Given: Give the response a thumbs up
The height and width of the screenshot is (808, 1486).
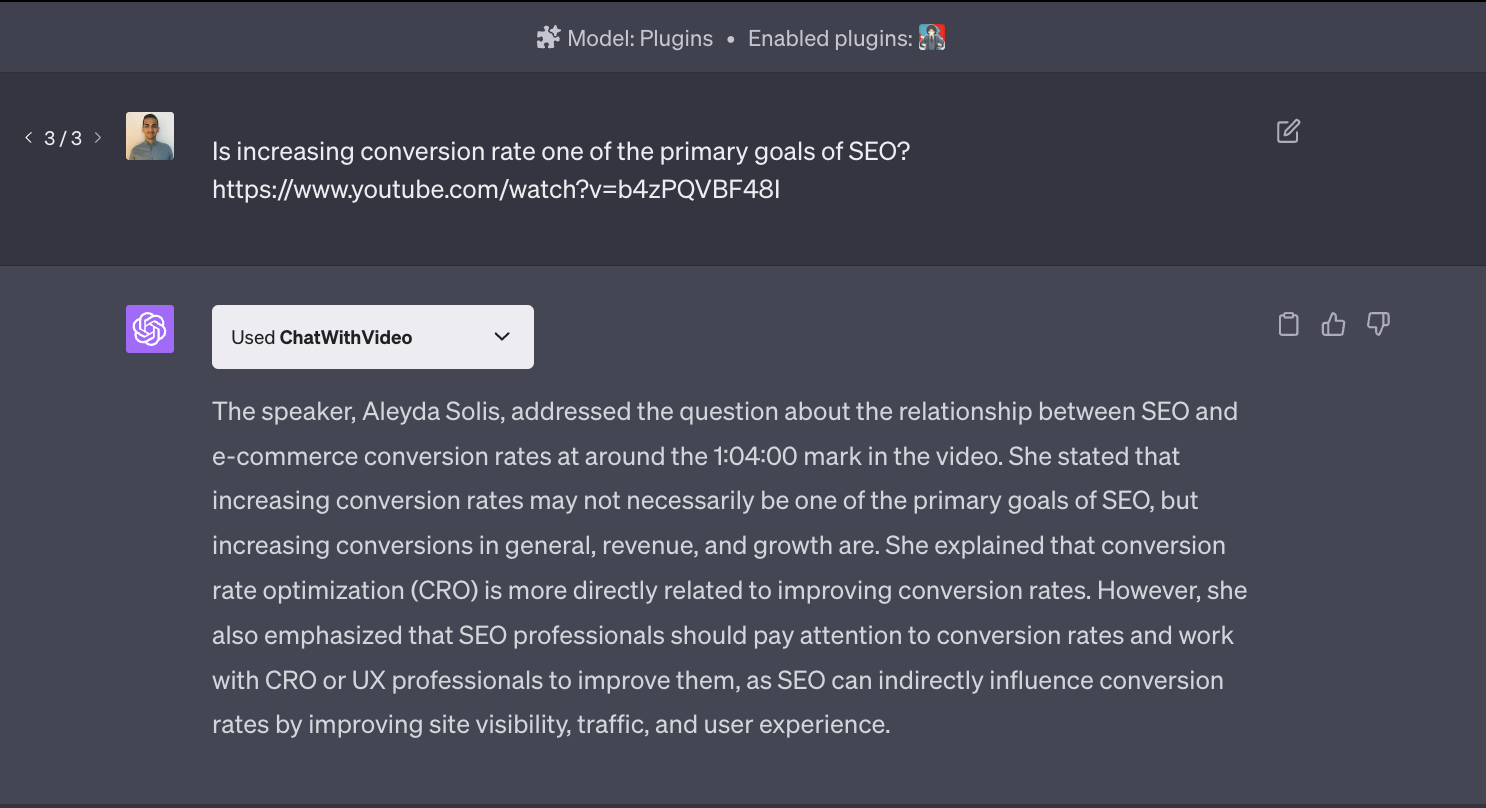Looking at the screenshot, I should pos(1333,324).
